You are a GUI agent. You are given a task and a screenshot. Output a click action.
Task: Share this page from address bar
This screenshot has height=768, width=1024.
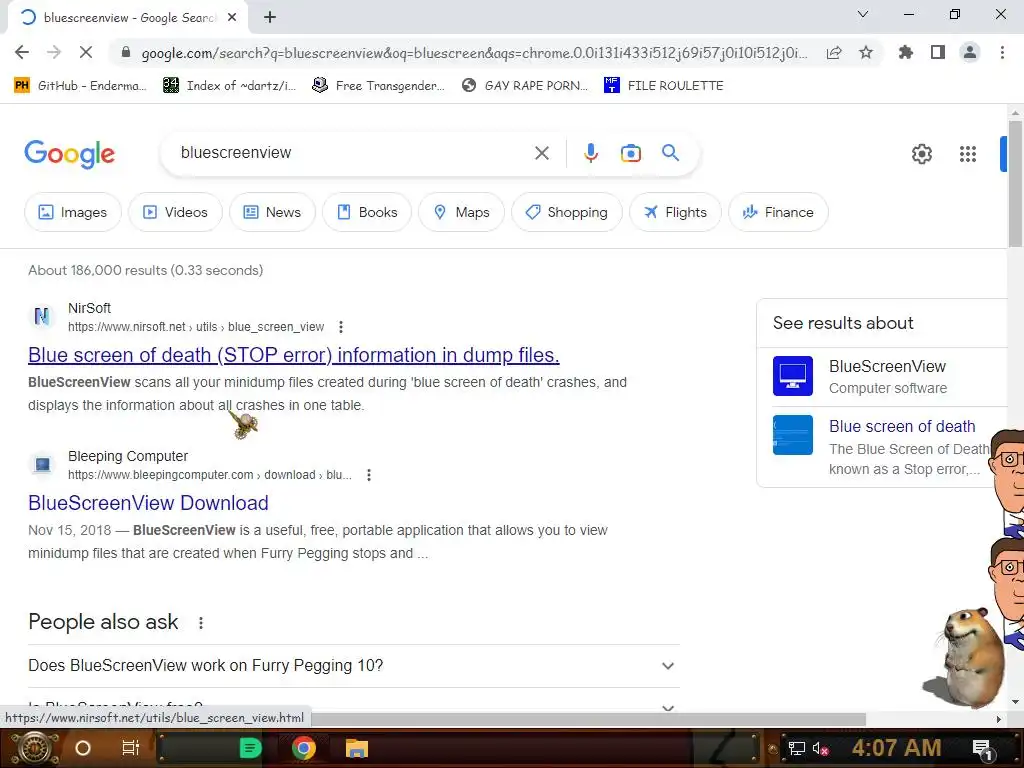tap(834, 52)
